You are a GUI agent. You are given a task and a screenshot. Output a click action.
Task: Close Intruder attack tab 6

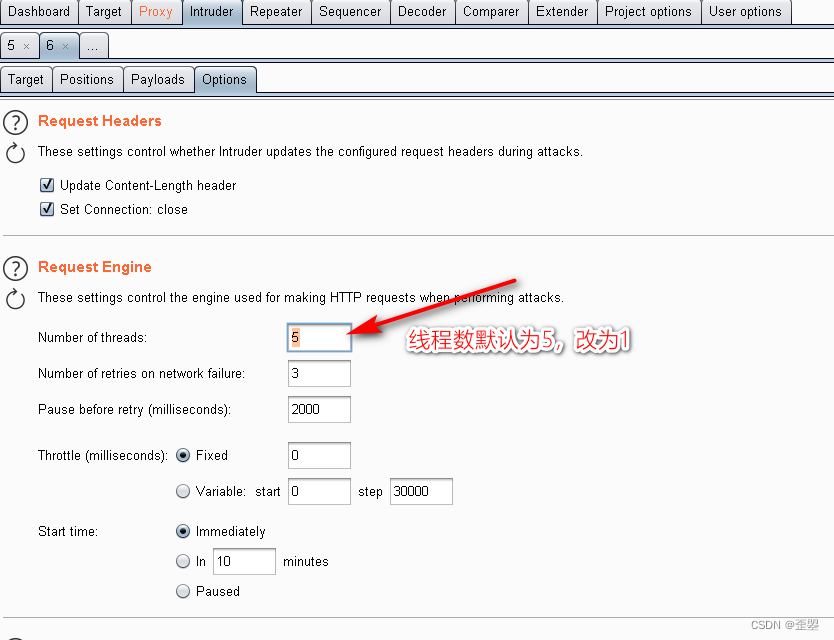[x=65, y=46]
